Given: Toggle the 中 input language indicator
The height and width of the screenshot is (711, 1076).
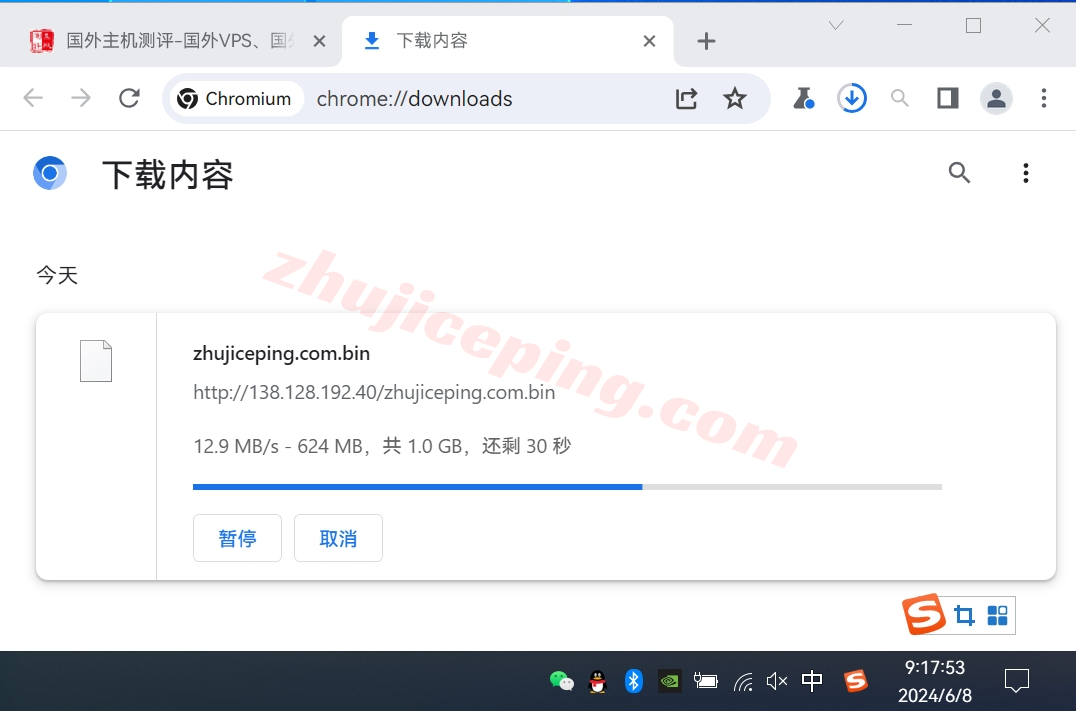Looking at the screenshot, I should (812, 681).
